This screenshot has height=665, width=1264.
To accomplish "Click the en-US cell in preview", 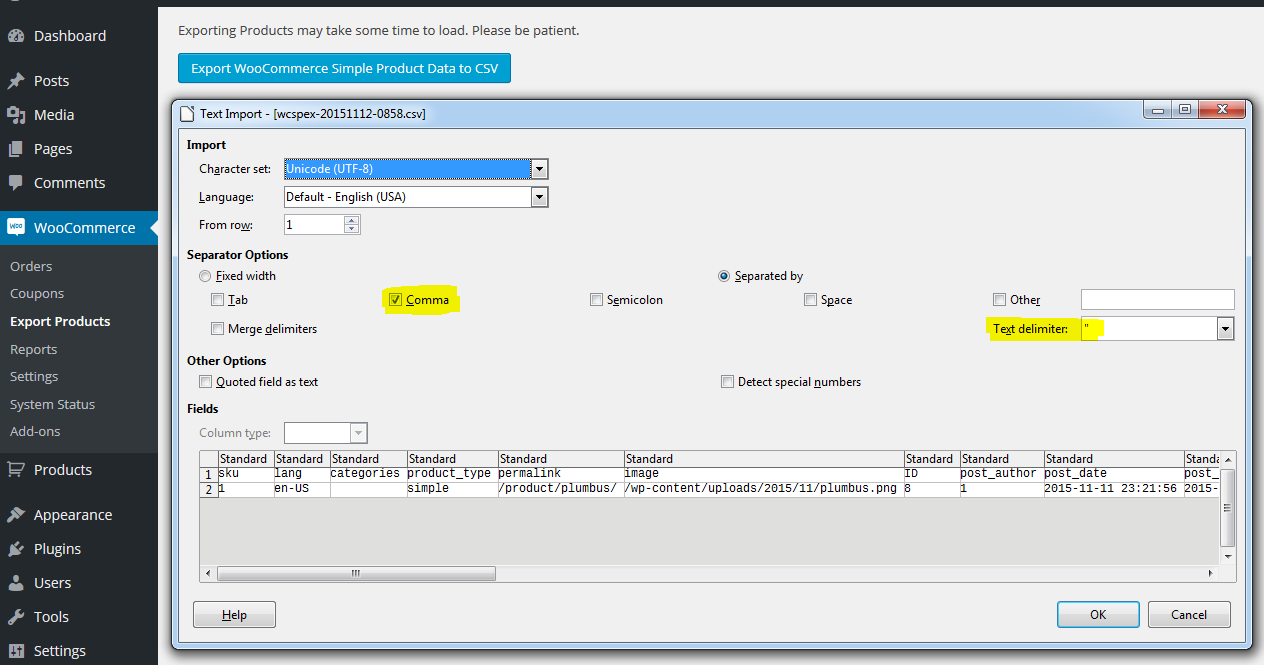I will (300, 489).
